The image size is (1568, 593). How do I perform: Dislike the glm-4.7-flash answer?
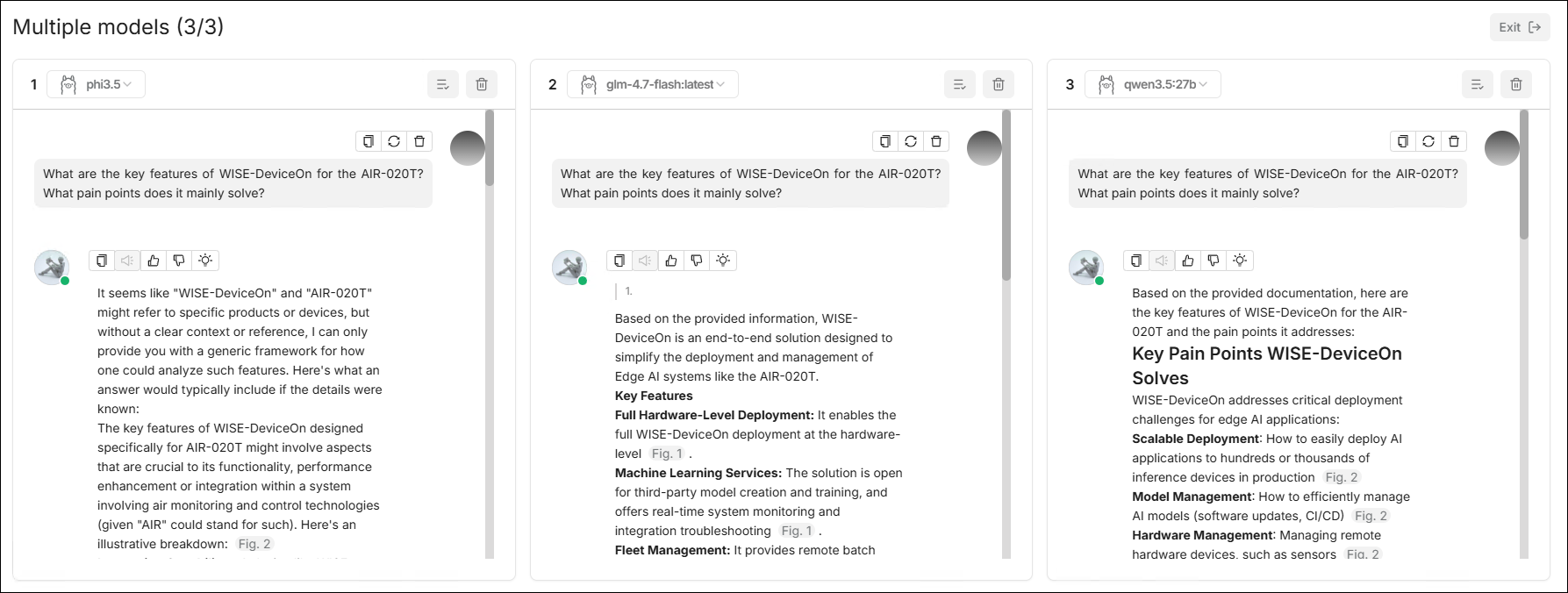697,261
